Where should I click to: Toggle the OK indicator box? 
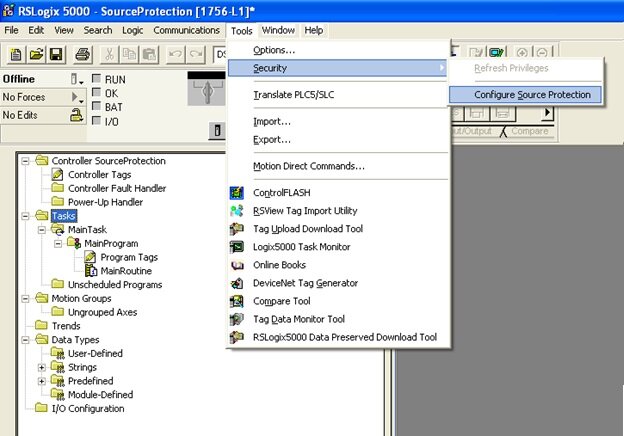[x=96, y=92]
